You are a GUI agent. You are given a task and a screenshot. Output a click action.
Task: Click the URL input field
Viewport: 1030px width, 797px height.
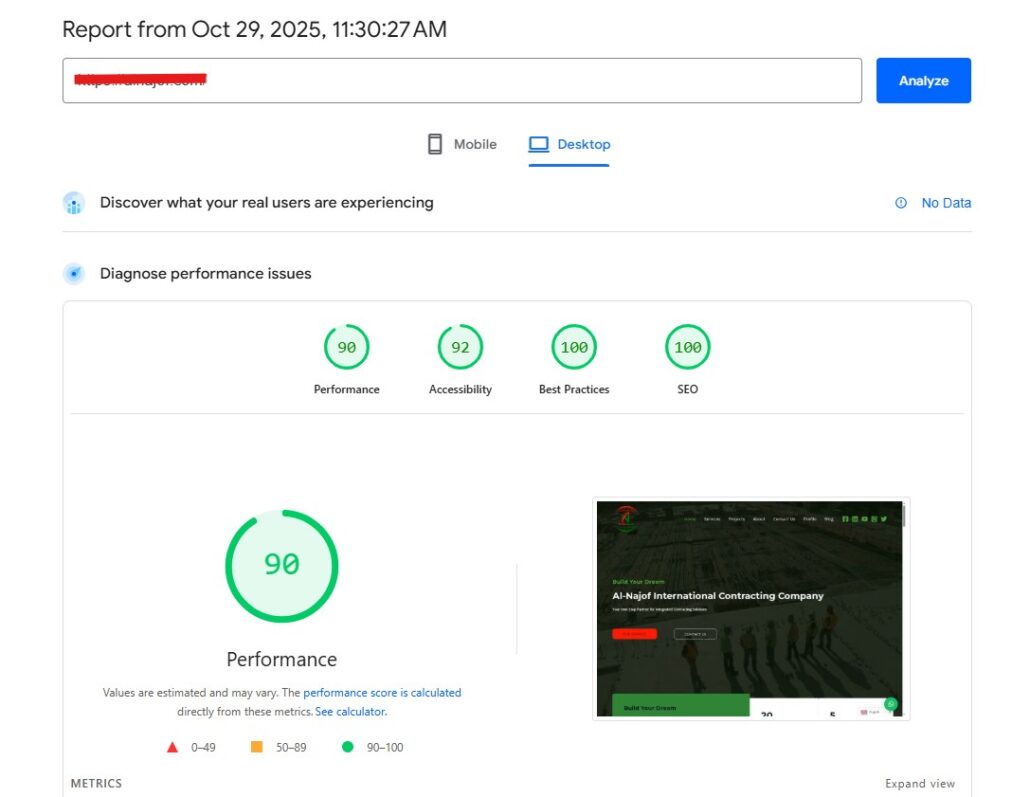pyautogui.click(x=461, y=81)
